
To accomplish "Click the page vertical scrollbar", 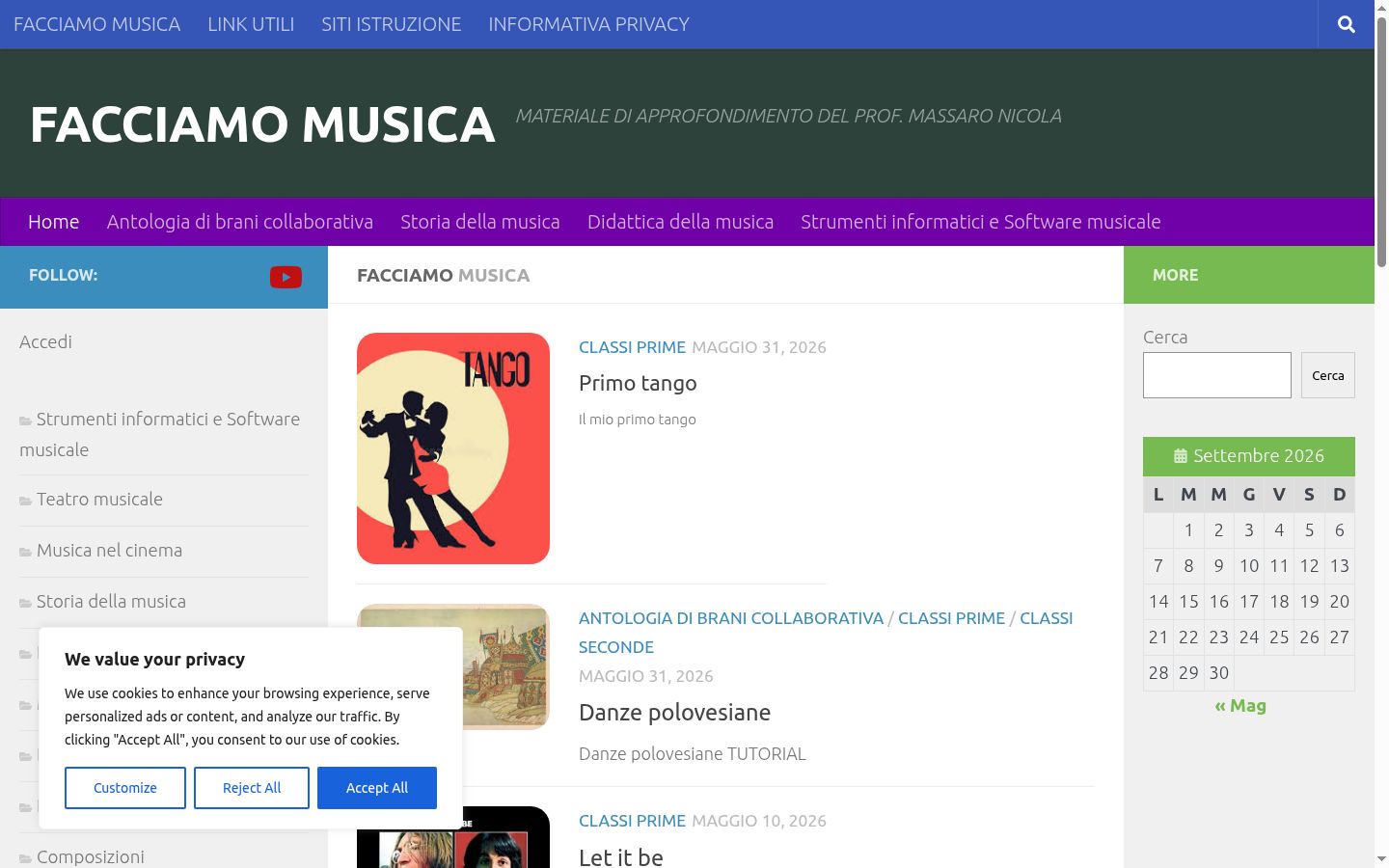I will 1381,141.
